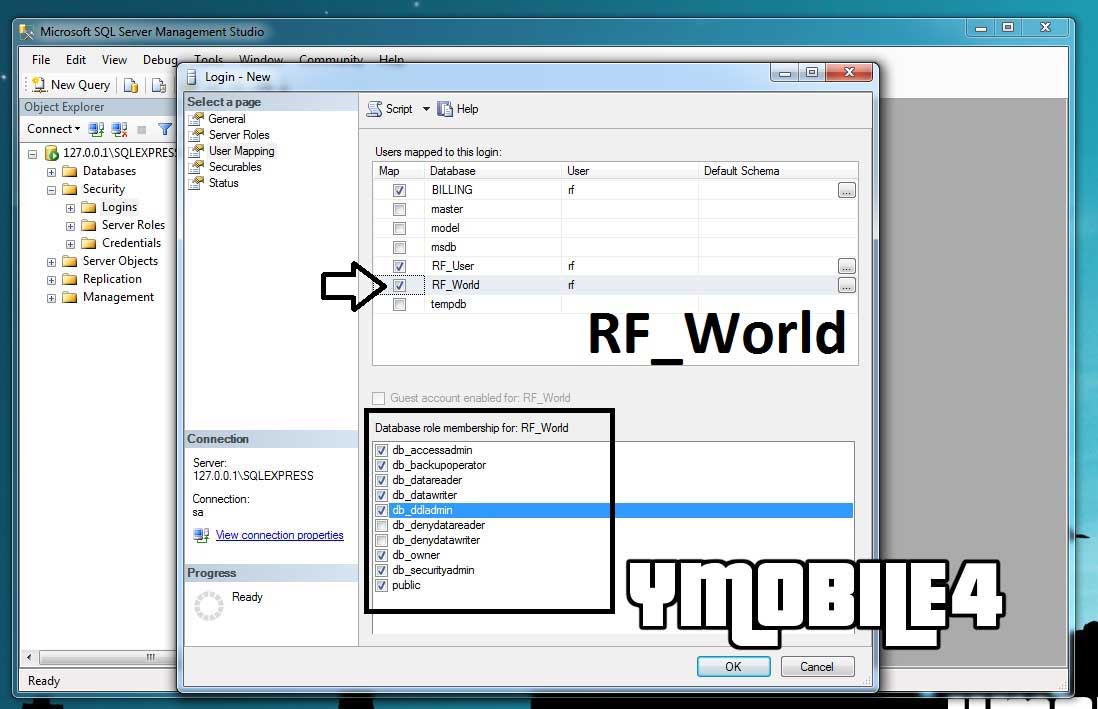The image size is (1098, 709).
Task: Open default schema browse button for RF_World
Action: point(846,285)
